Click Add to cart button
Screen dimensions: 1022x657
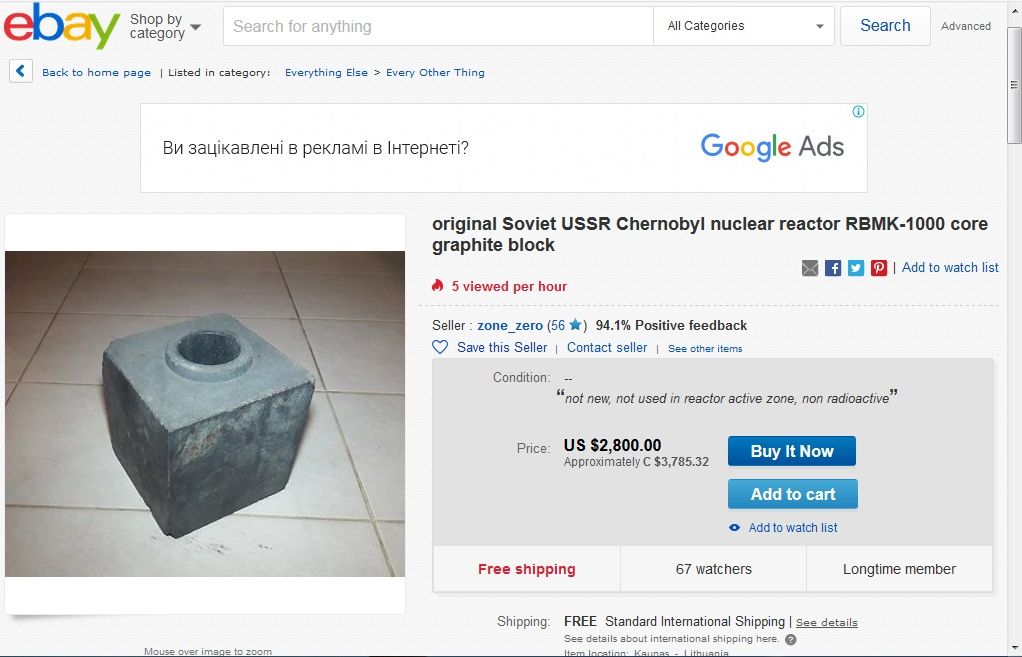tap(792, 494)
